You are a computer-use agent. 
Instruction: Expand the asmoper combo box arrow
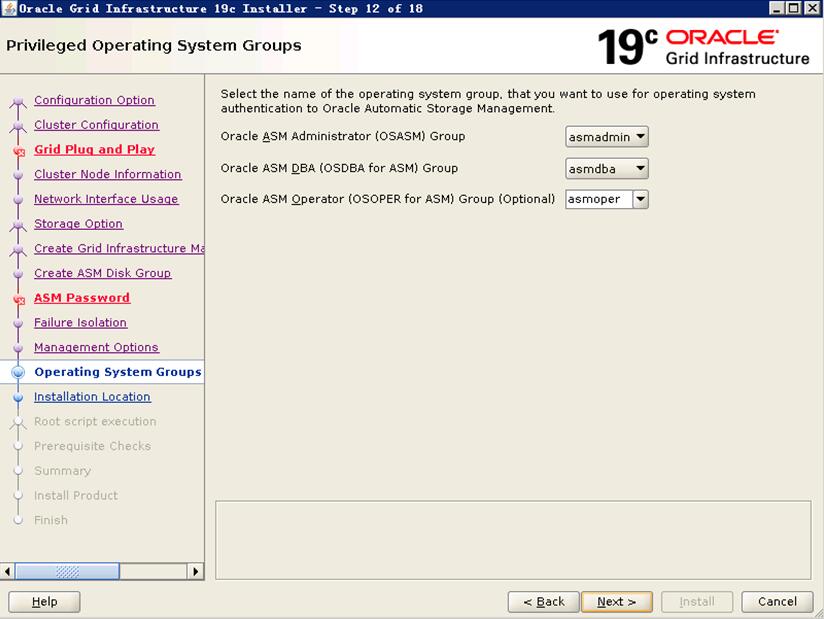pyautogui.click(x=640, y=199)
